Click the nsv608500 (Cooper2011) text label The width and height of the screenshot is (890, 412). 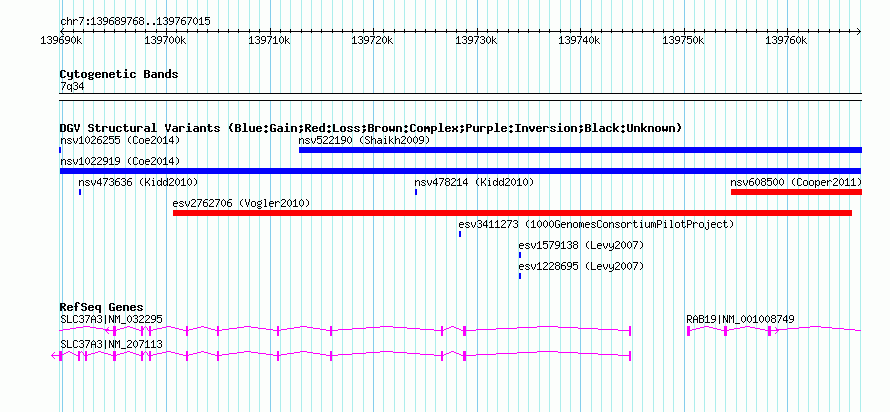(796, 182)
